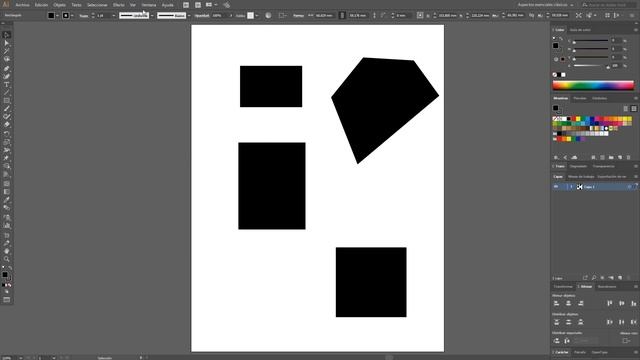Select the Direct Selection tool
640x360 pixels.
click(x=7, y=43)
